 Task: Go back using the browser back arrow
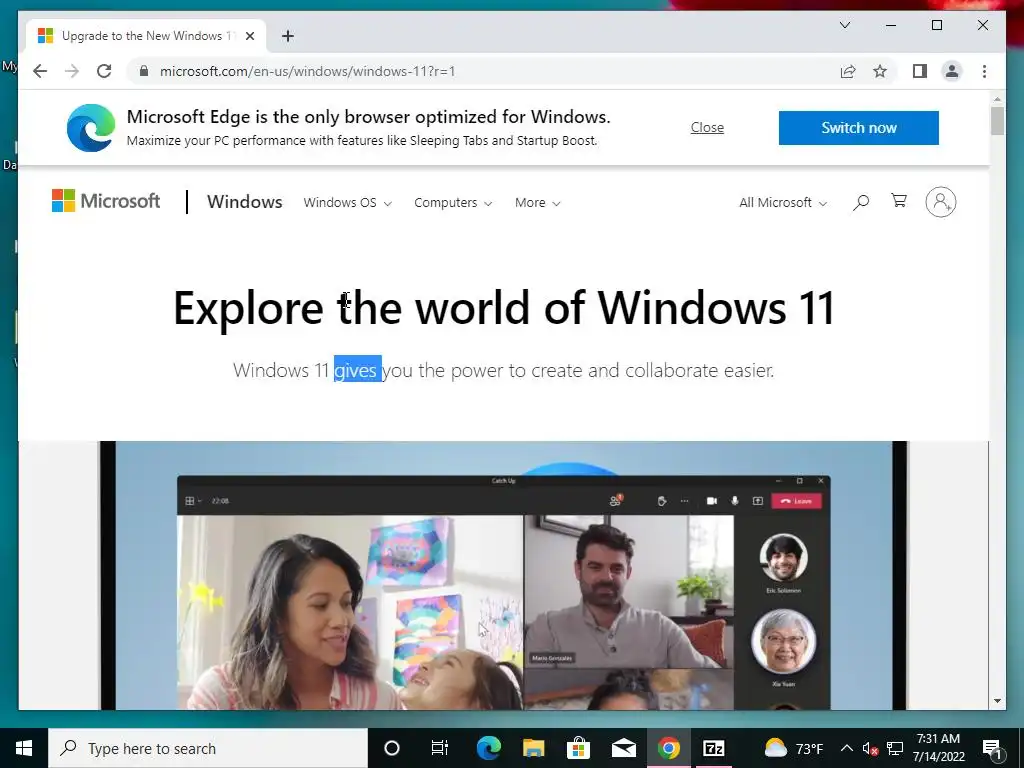click(x=40, y=71)
